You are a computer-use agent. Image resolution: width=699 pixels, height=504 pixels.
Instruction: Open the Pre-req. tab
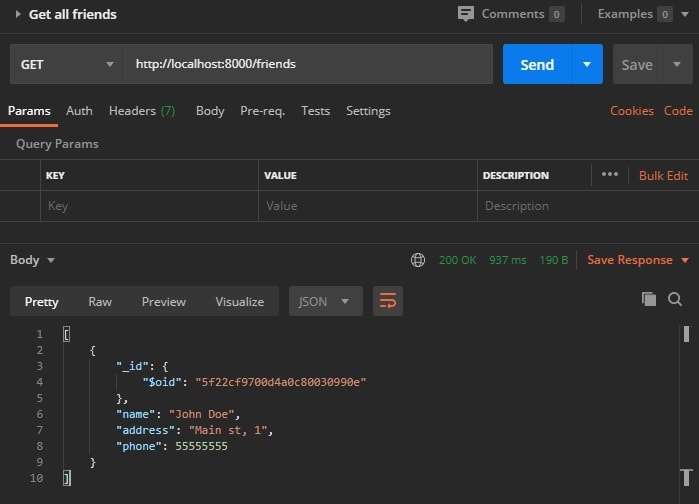coord(263,111)
